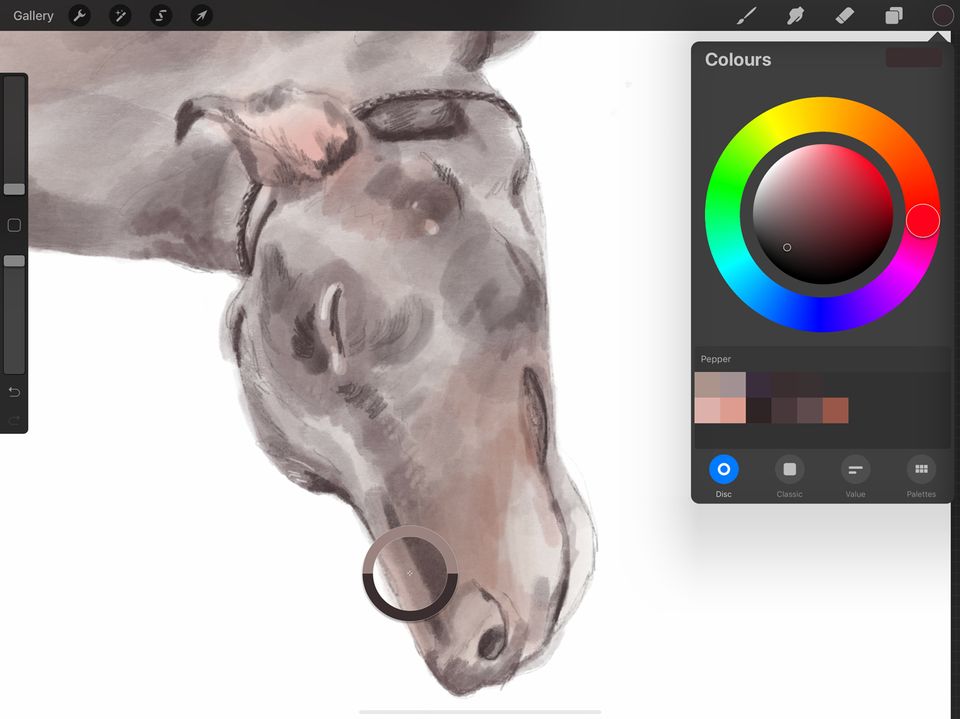Open the Layers panel

(893, 15)
